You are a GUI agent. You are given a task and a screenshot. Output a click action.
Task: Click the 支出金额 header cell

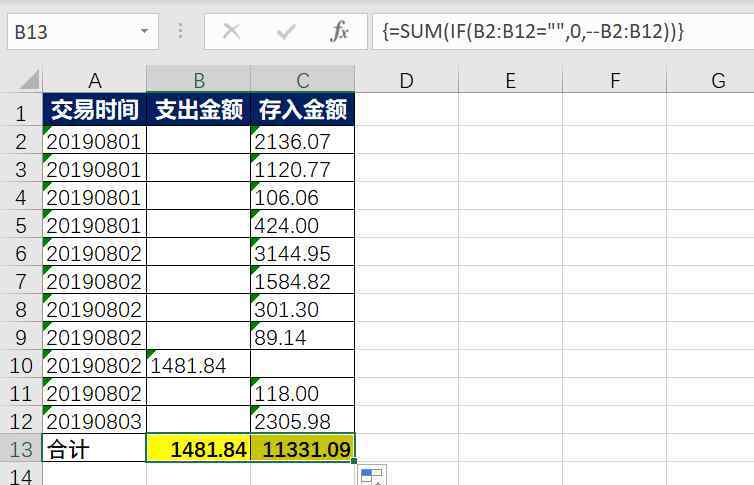coord(199,110)
